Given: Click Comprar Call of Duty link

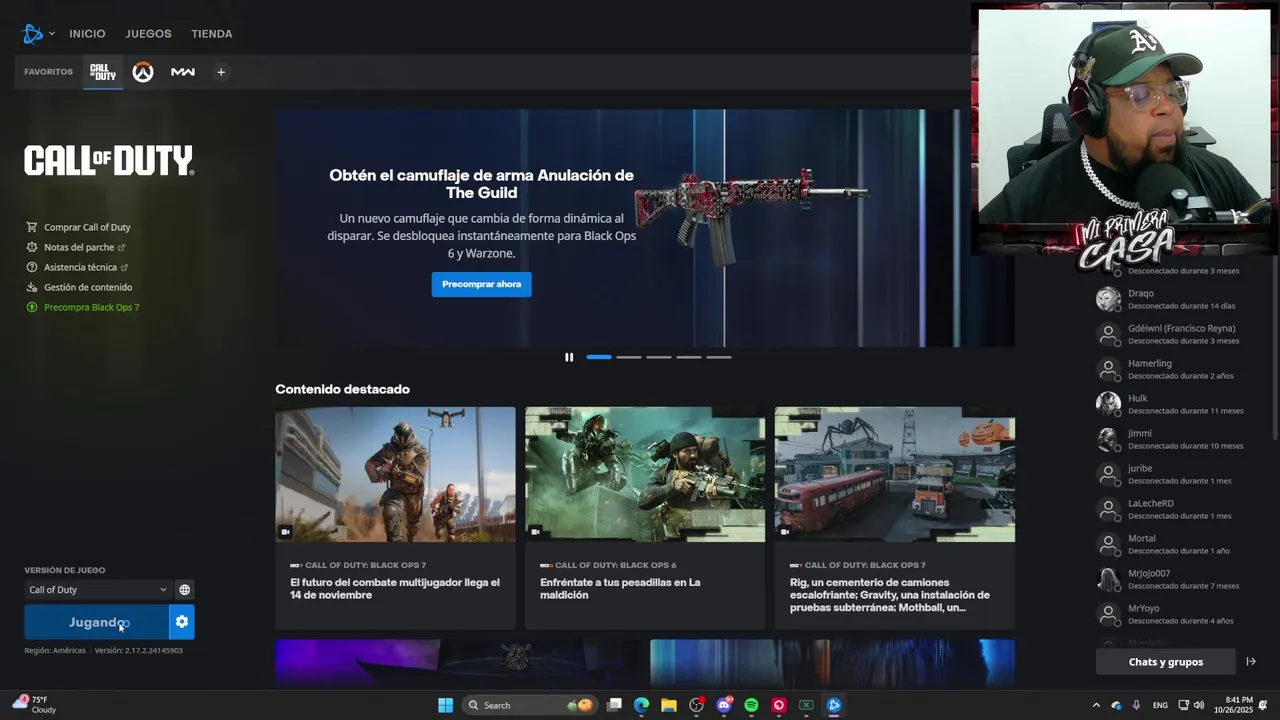Looking at the screenshot, I should click(87, 227).
